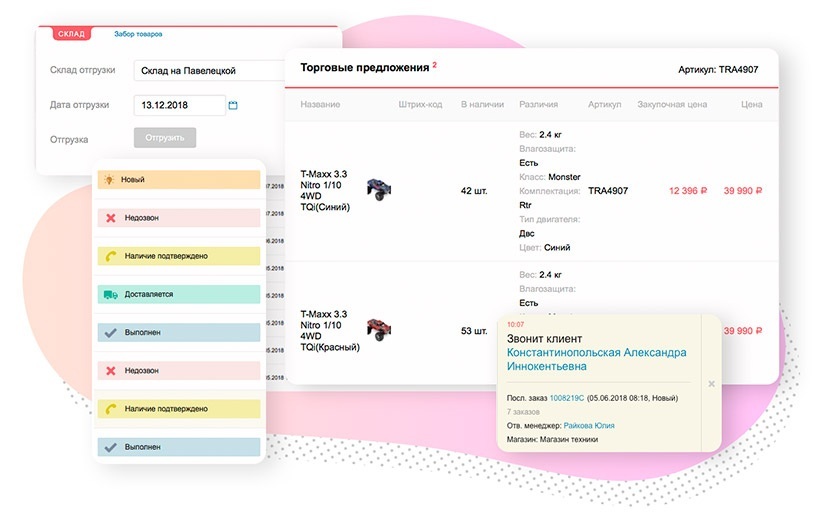820x531 pixels.
Task: Click checkmark icon on bottommost Выполнен status
Action: pos(109,447)
